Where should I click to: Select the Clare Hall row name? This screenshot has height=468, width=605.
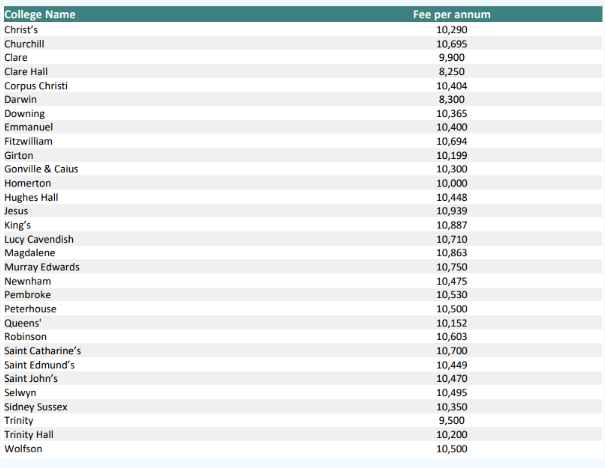26,72
